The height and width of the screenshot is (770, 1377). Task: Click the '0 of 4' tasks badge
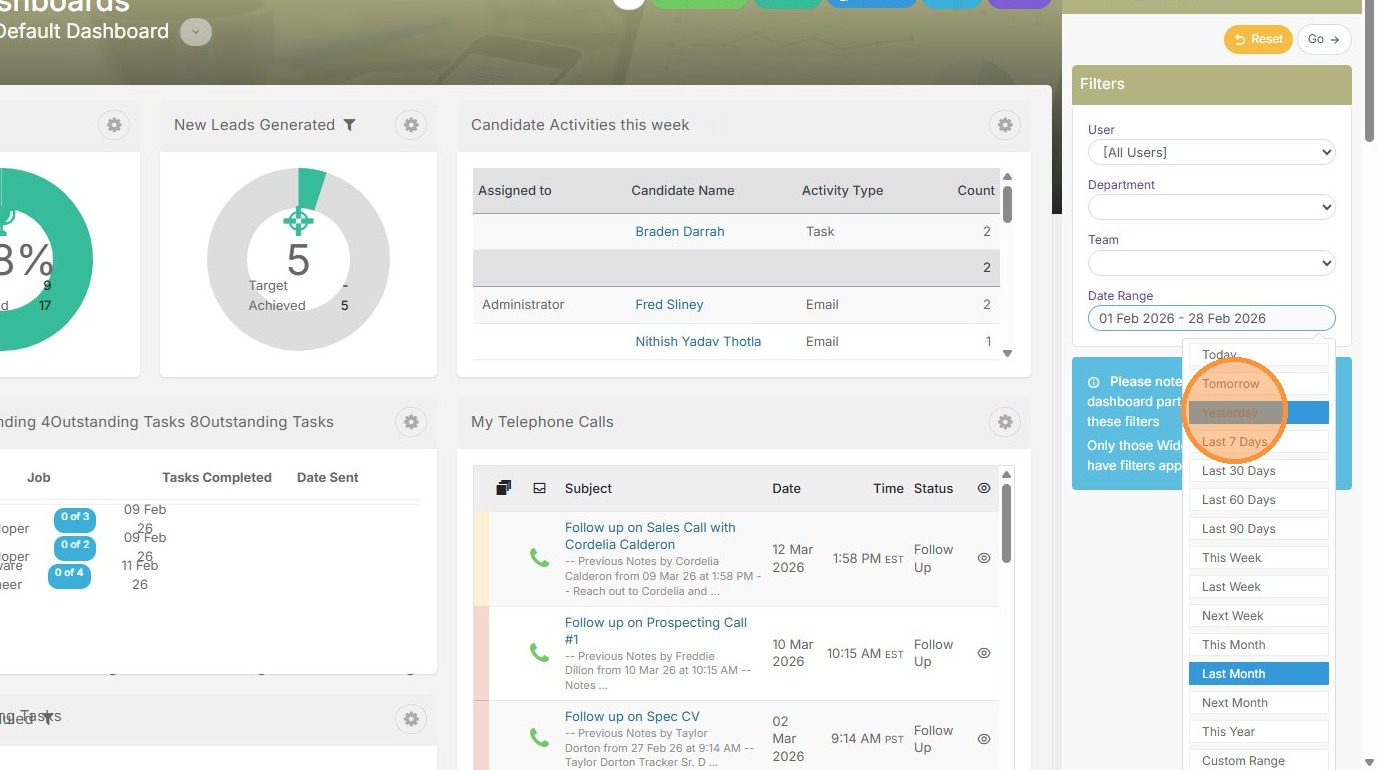69,574
